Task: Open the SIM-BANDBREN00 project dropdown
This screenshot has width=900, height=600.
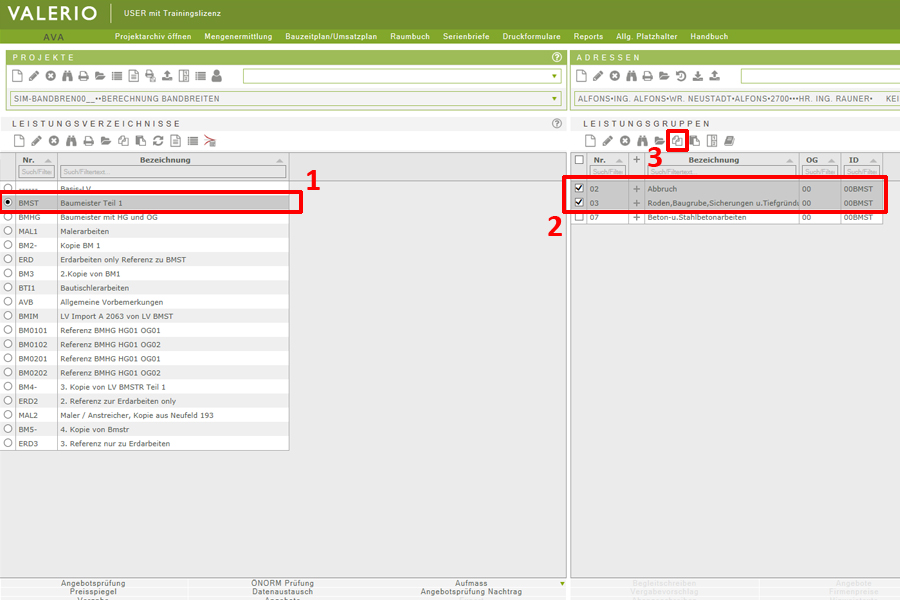Action: [555, 99]
